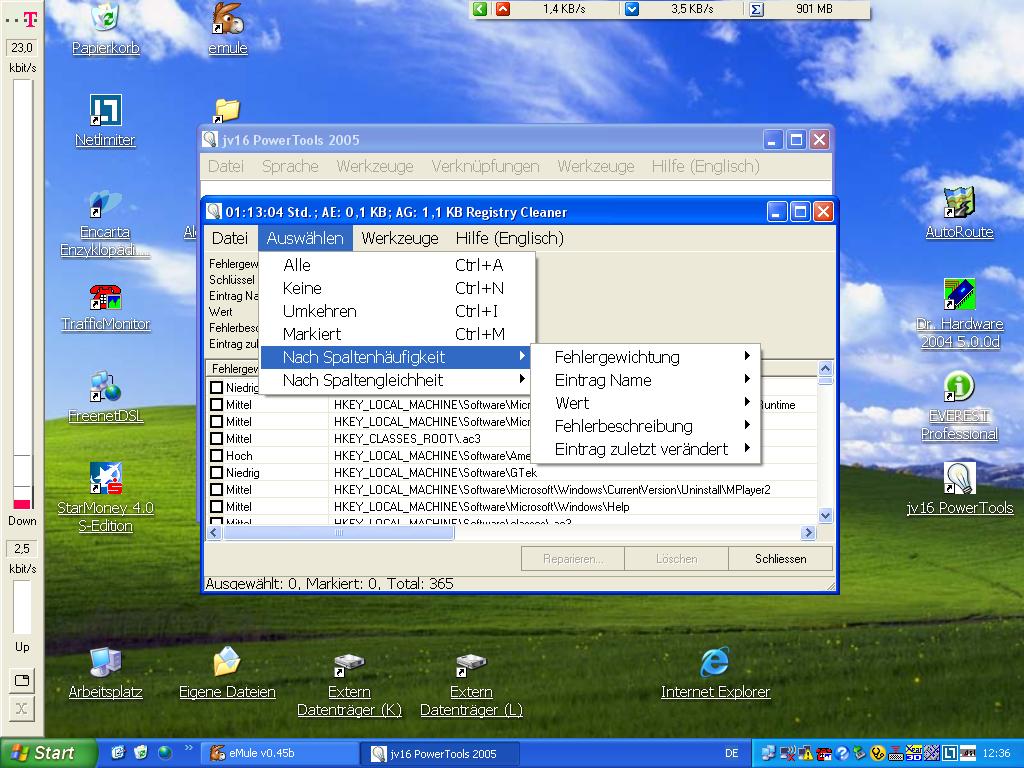Open the Eigene Dateien folder icon

coord(227,673)
